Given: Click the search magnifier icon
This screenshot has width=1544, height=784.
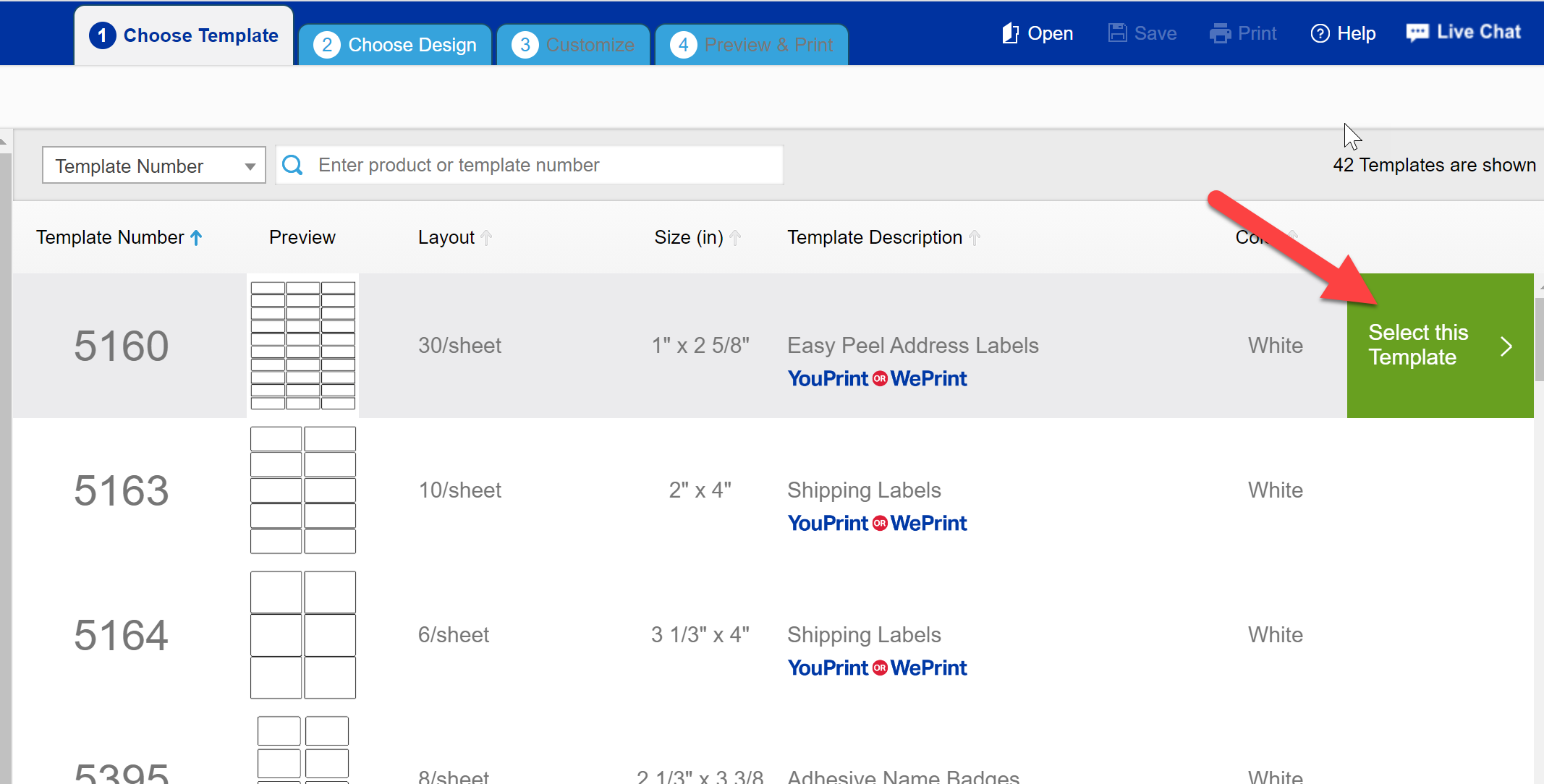Looking at the screenshot, I should [292, 165].
